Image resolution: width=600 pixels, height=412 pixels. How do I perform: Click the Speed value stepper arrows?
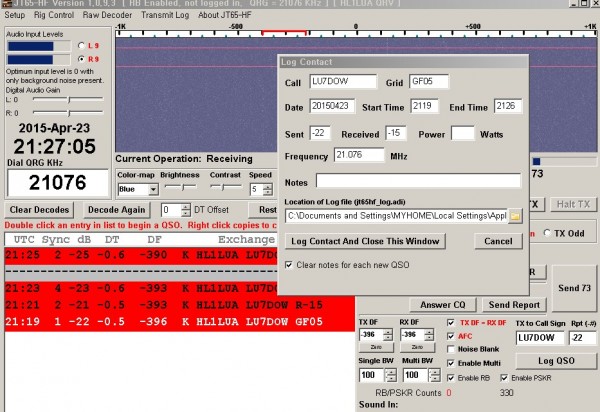tap(268, 189)
